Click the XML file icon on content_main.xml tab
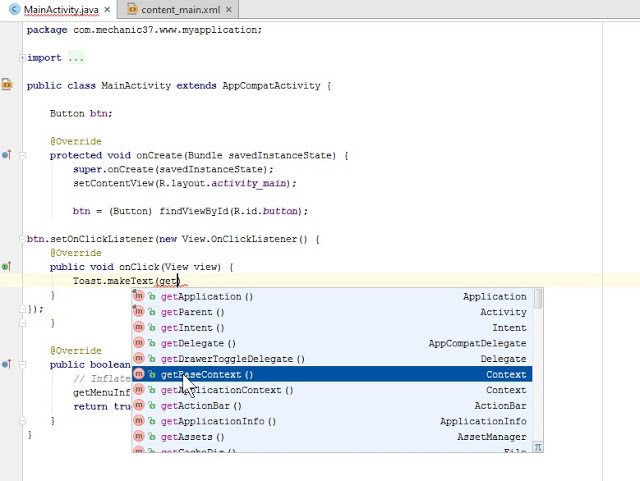640x481 pixels. coord(132,9)
